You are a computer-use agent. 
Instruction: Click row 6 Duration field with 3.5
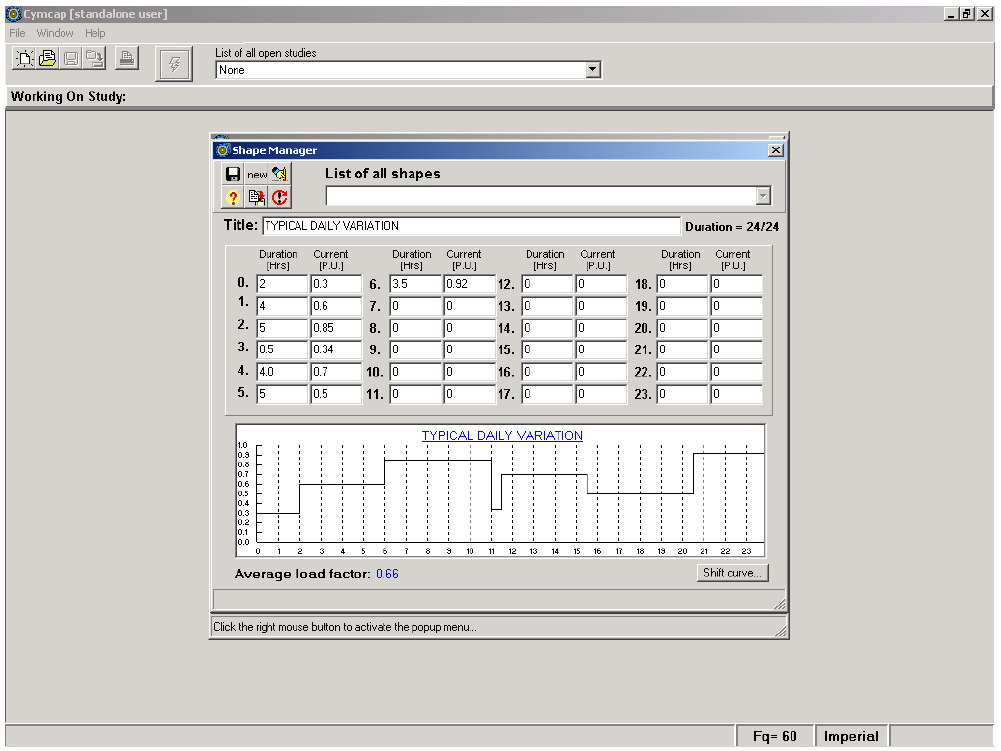416,284
